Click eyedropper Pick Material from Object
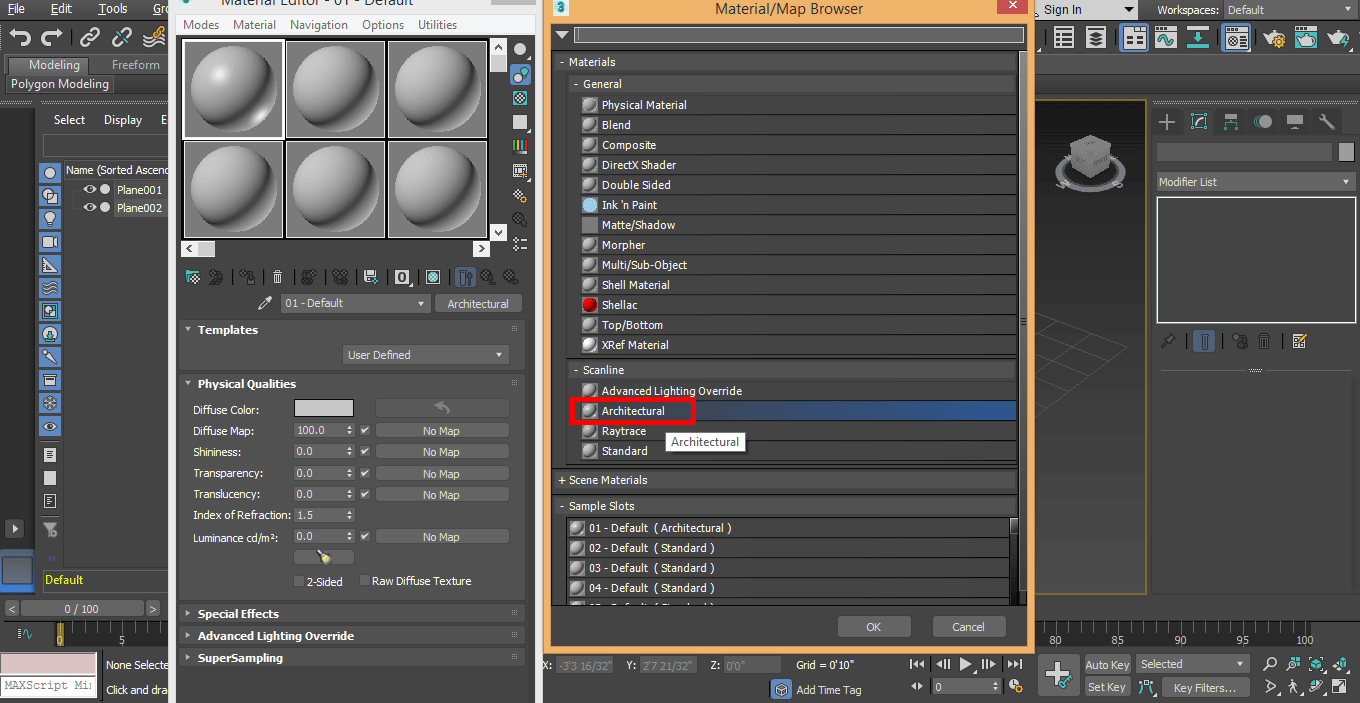 (x=265, y=303)
